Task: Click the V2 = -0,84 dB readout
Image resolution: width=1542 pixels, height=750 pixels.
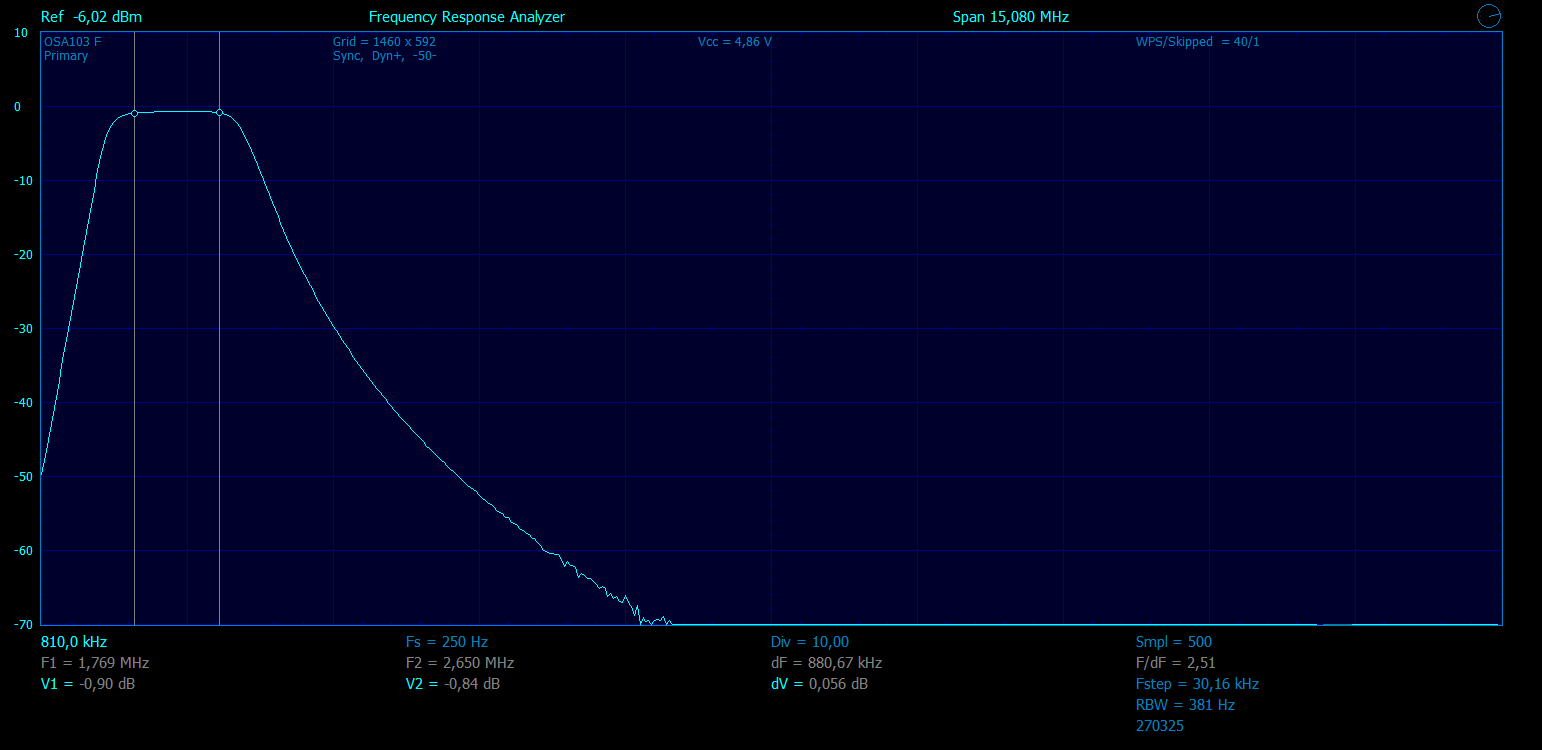Action: point(453,684)
